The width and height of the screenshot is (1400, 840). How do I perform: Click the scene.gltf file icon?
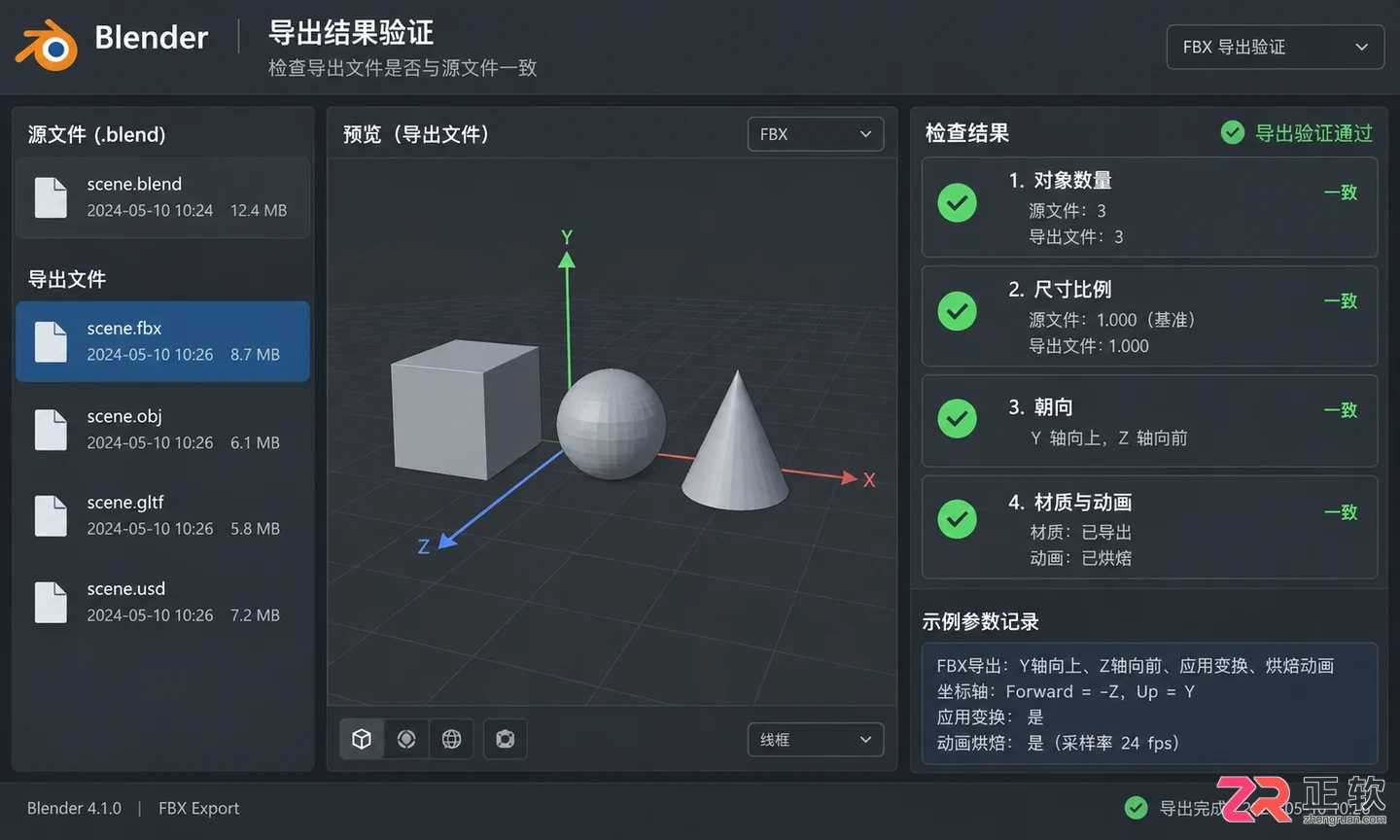coord(51,515)
